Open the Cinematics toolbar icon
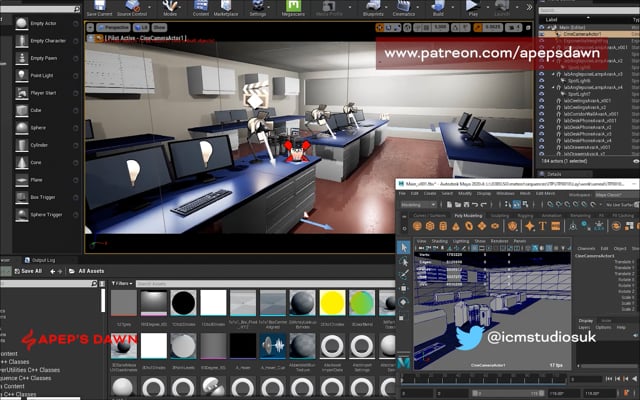This screenshot has height=400, width=640. click(404, 7)
